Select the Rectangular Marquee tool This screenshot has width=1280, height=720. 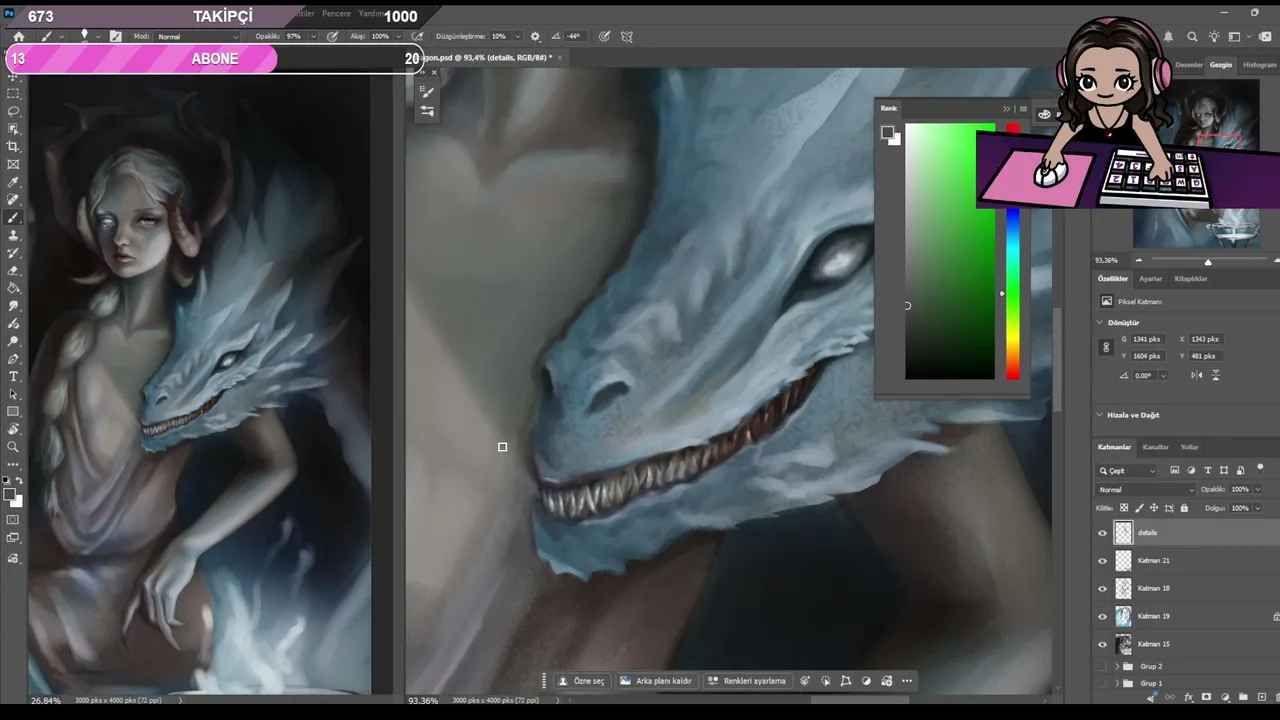coord(13,93)
